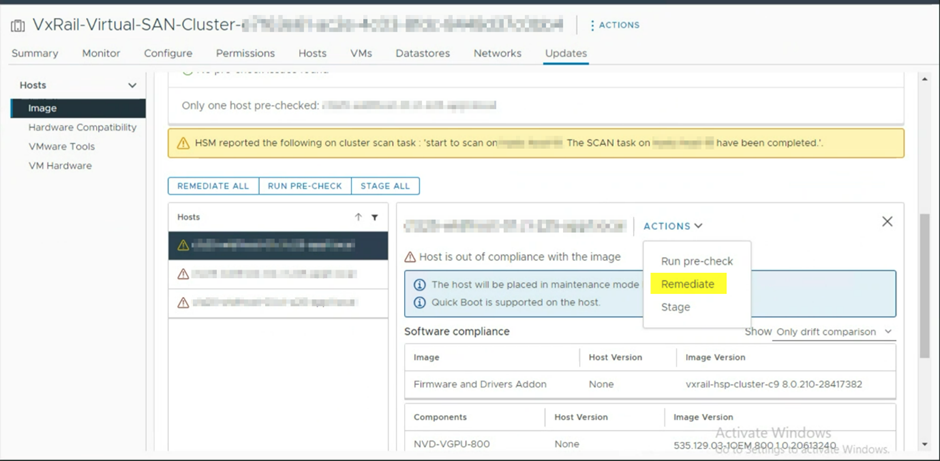Choose Run pre-check from ACTIONS menu
This screenshot has height=461, width=940.
click(x=697, y=261)
